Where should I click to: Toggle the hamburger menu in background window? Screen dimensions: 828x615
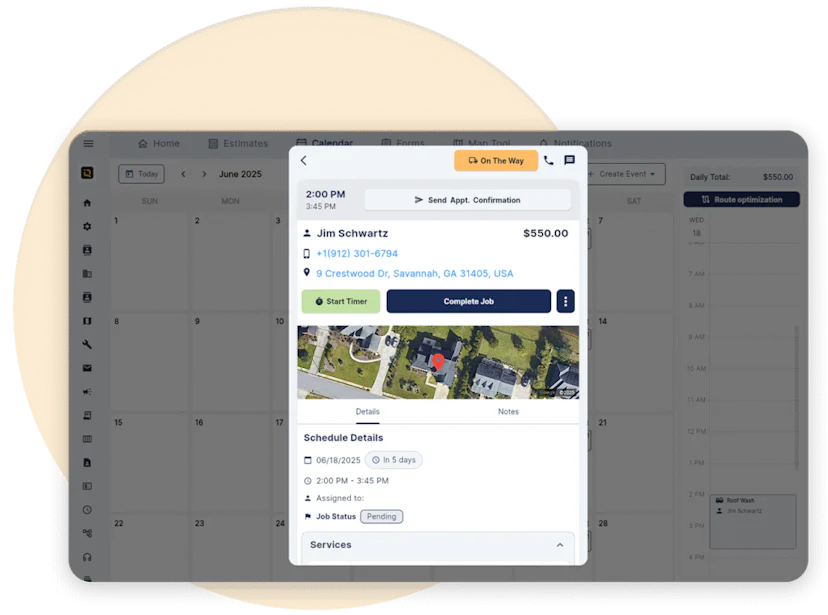click(88, 144)
